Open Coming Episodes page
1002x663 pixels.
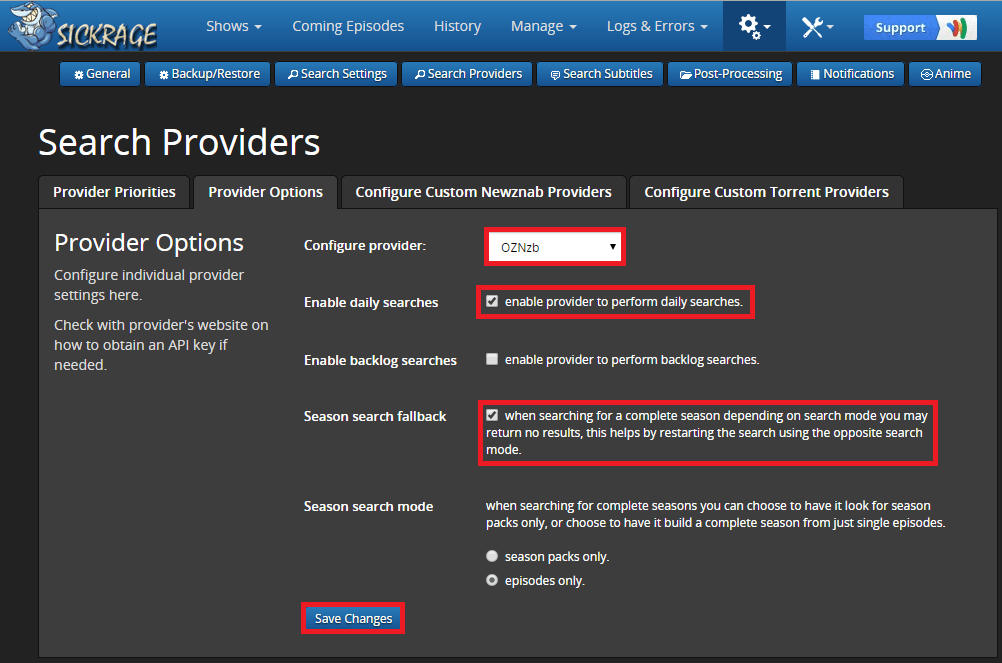point(348,26)
